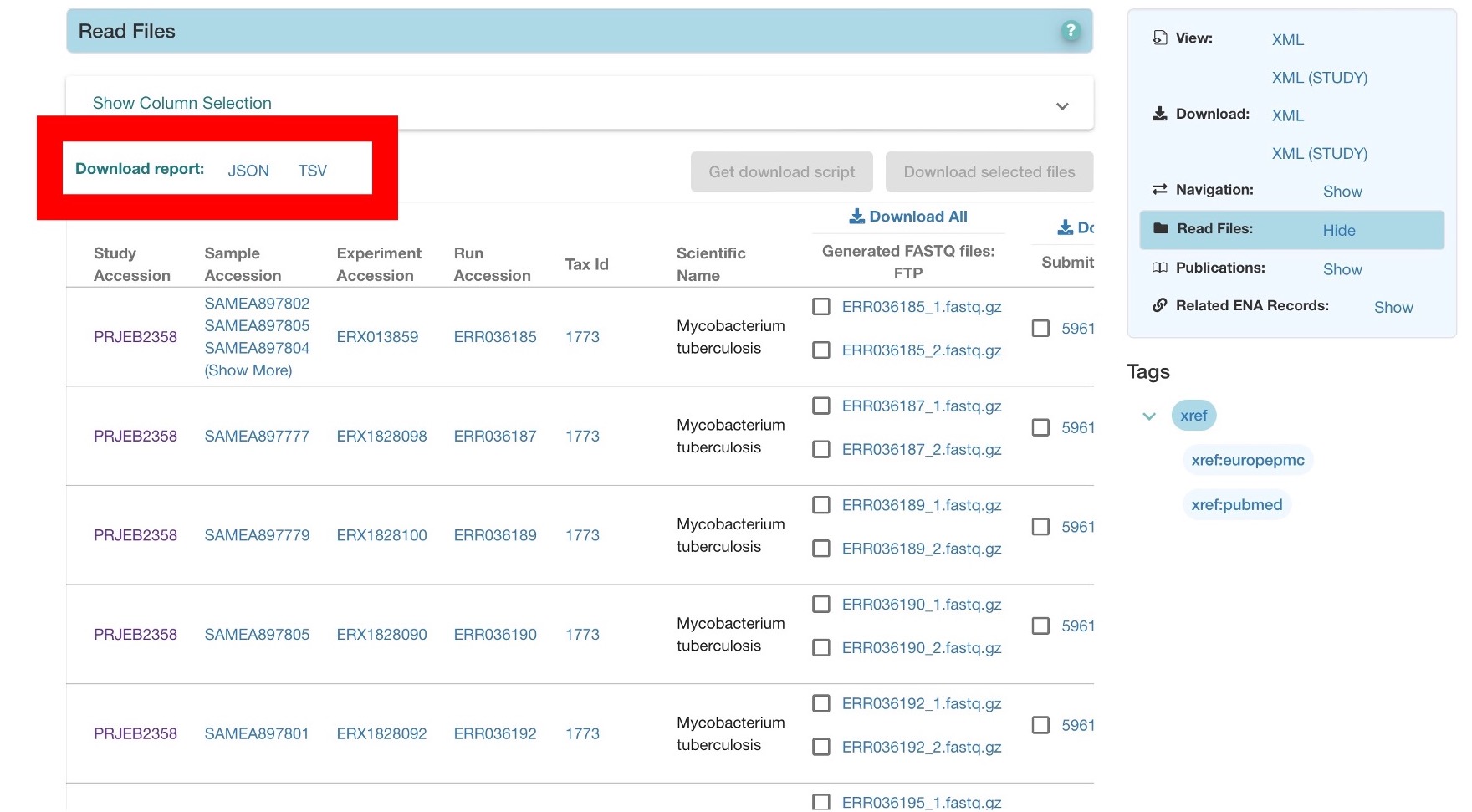
Task: Select the xref:pubmed tag chip
Action: [1236, 505]
